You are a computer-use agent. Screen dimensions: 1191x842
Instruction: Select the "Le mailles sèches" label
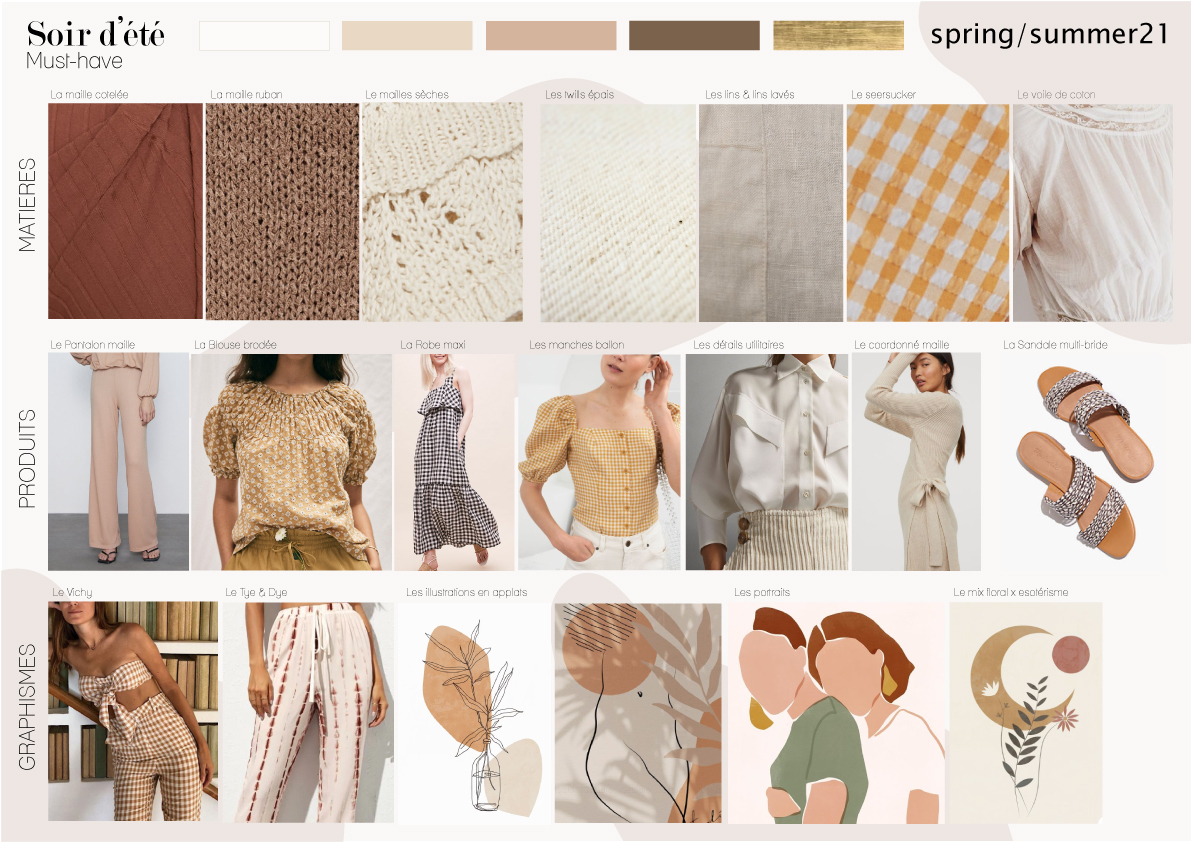407,95
